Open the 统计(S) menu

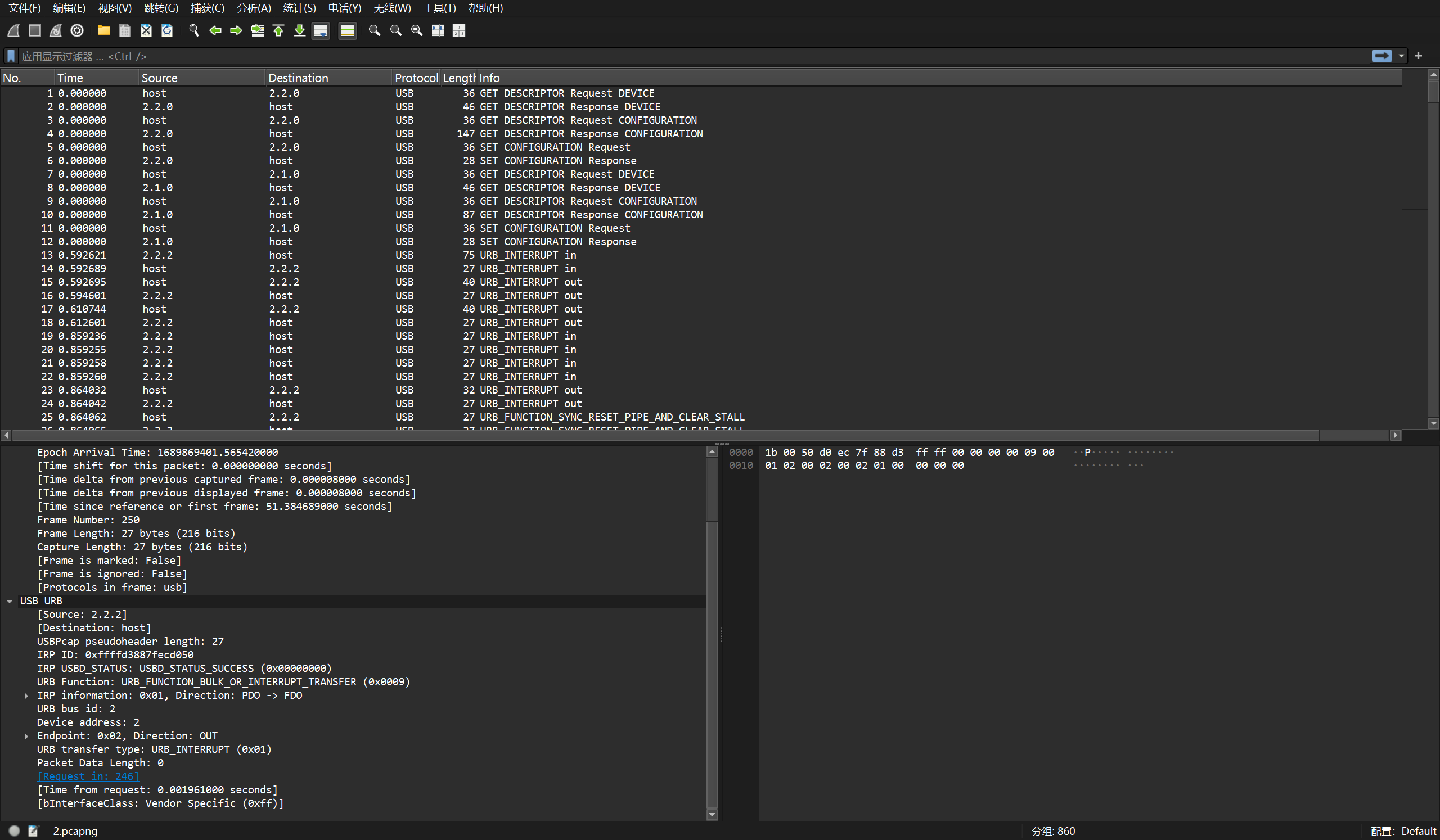tap(299, 8)
